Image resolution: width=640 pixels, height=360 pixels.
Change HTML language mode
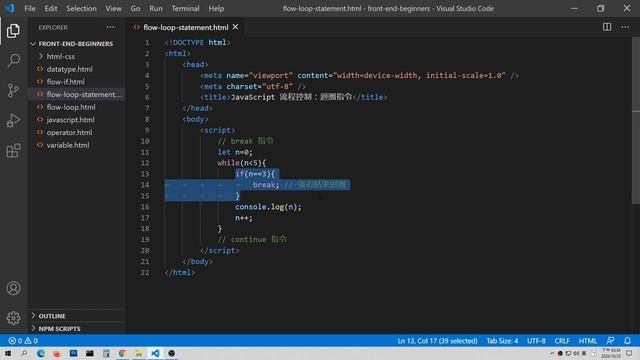587,341
